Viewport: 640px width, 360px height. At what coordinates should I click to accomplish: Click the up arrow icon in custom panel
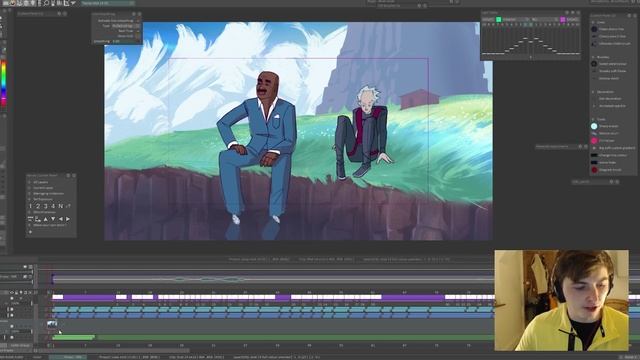(x=45, y=219)
